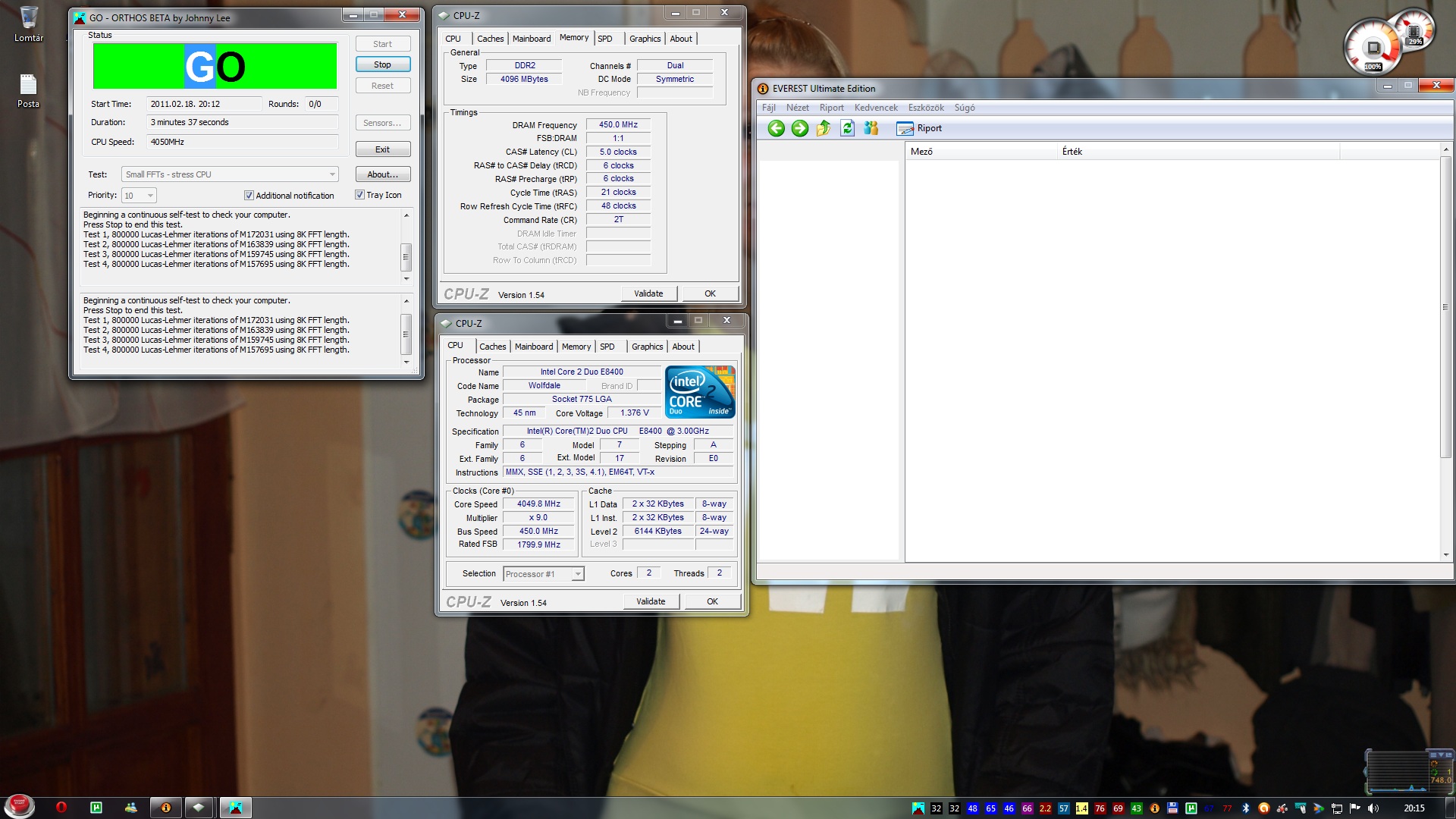Click Validate in the Memory CPU-Z window
Image resolution: width=1456 pixels, height=819 pixels.
[x=648, y=293]
